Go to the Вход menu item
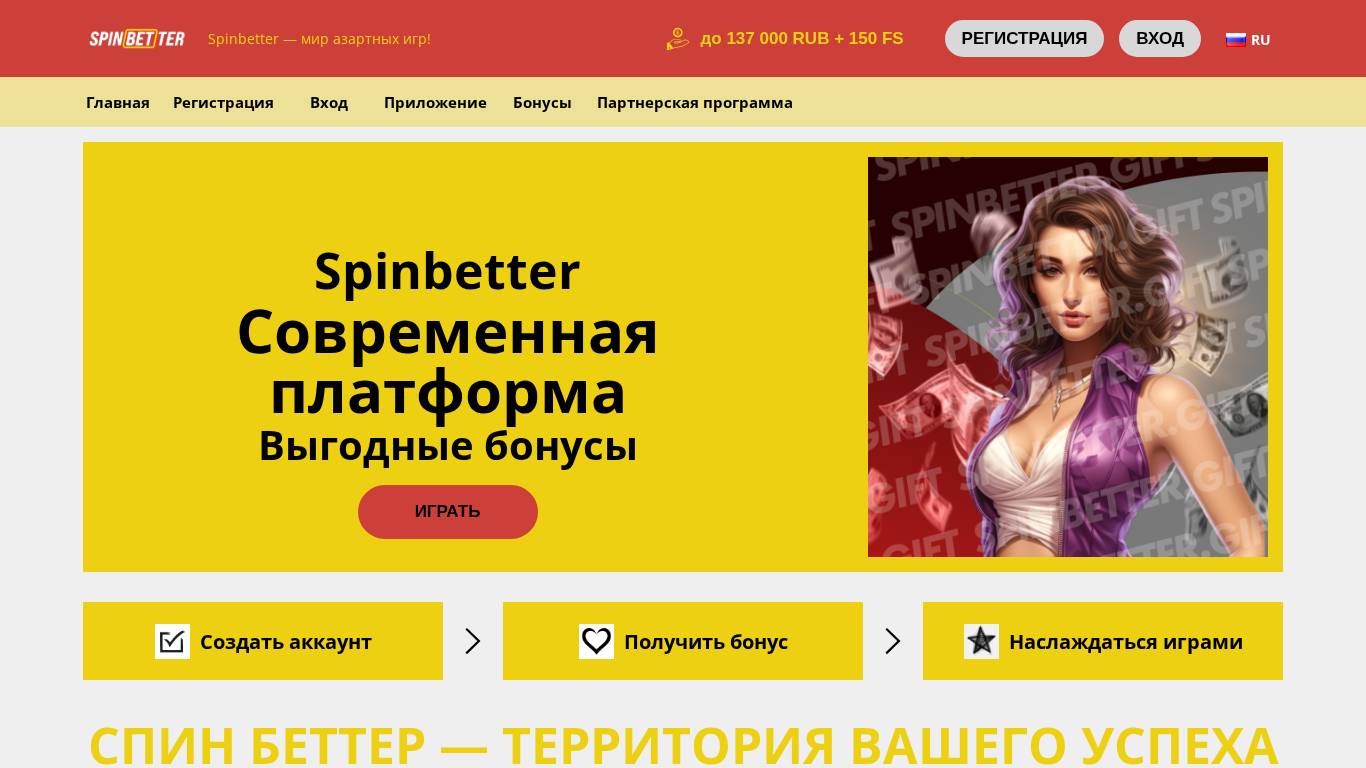 pos(329,102)
